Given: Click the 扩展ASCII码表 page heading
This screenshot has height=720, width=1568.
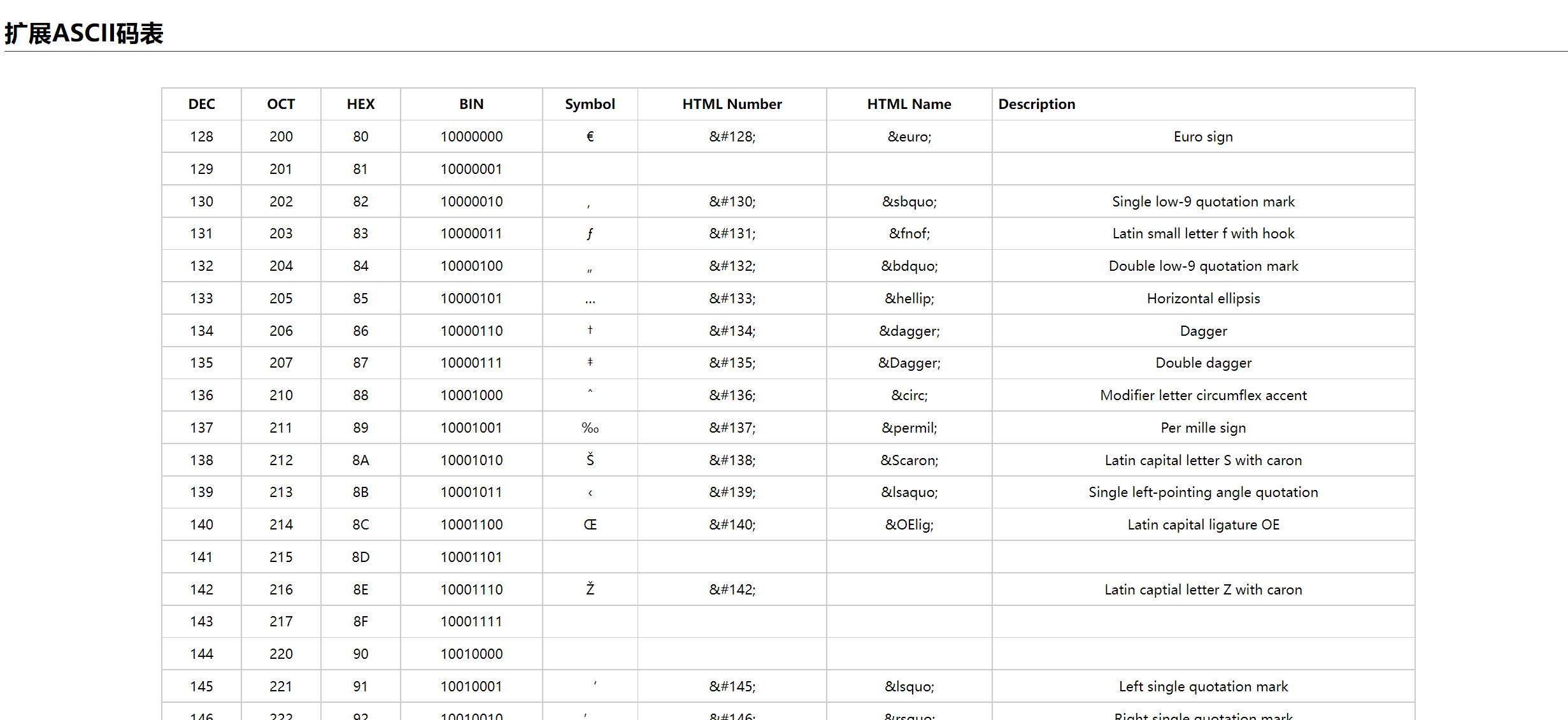Looking at the screenshot, I should (84, 33).
